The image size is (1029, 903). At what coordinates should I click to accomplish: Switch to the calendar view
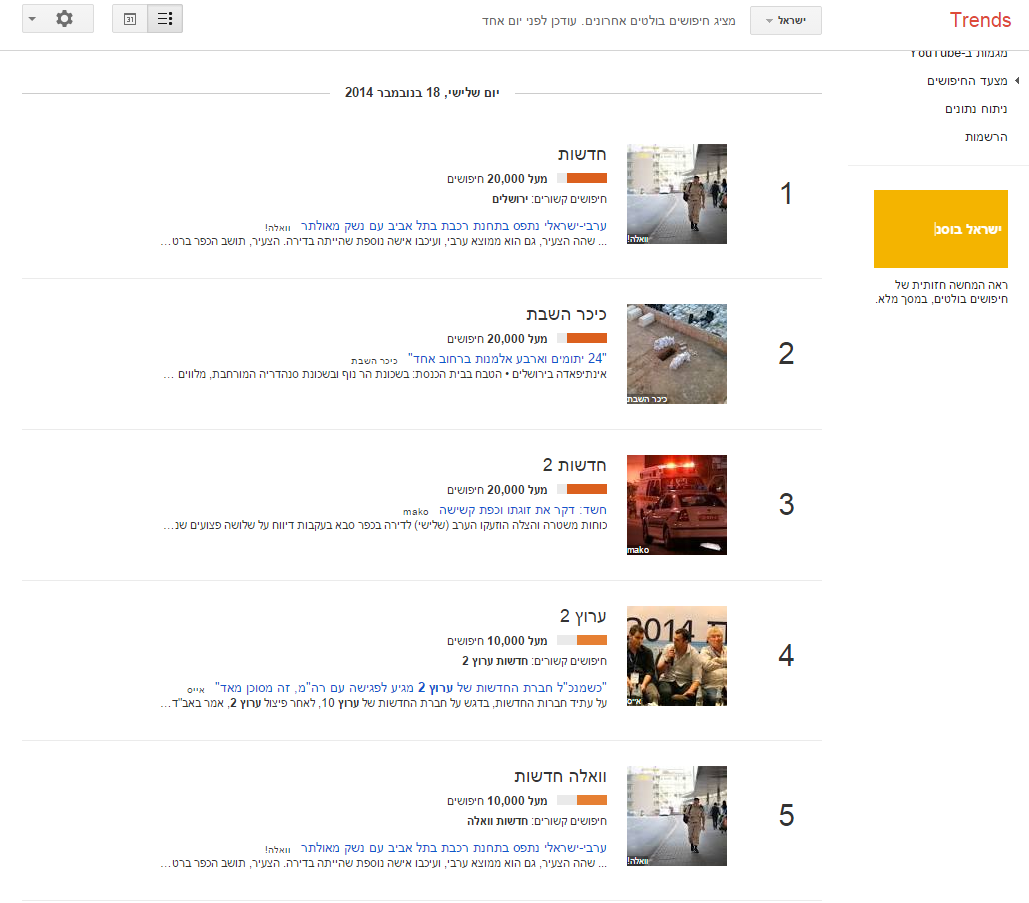[130, 19]
